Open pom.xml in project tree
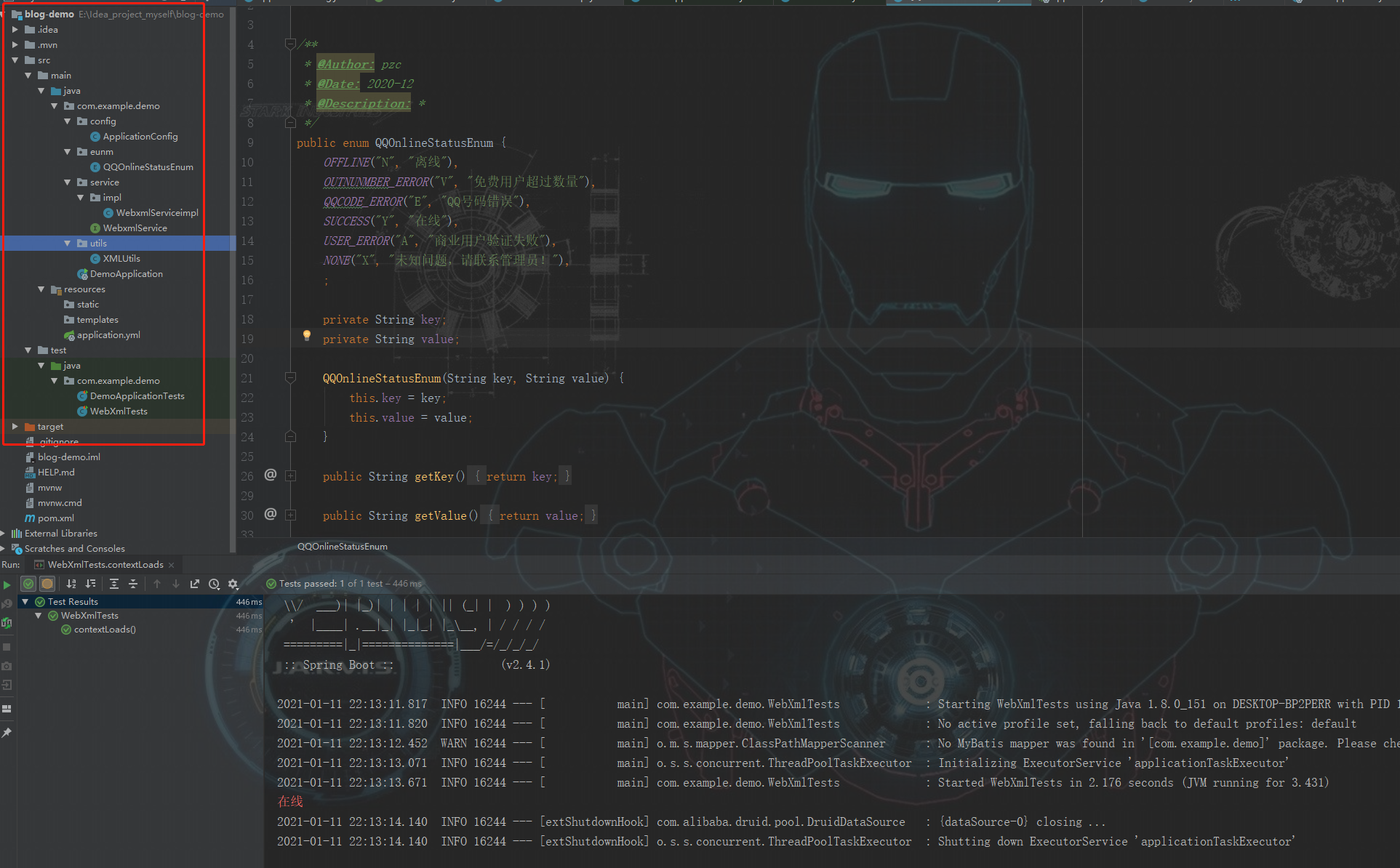 tap(55, 518)
